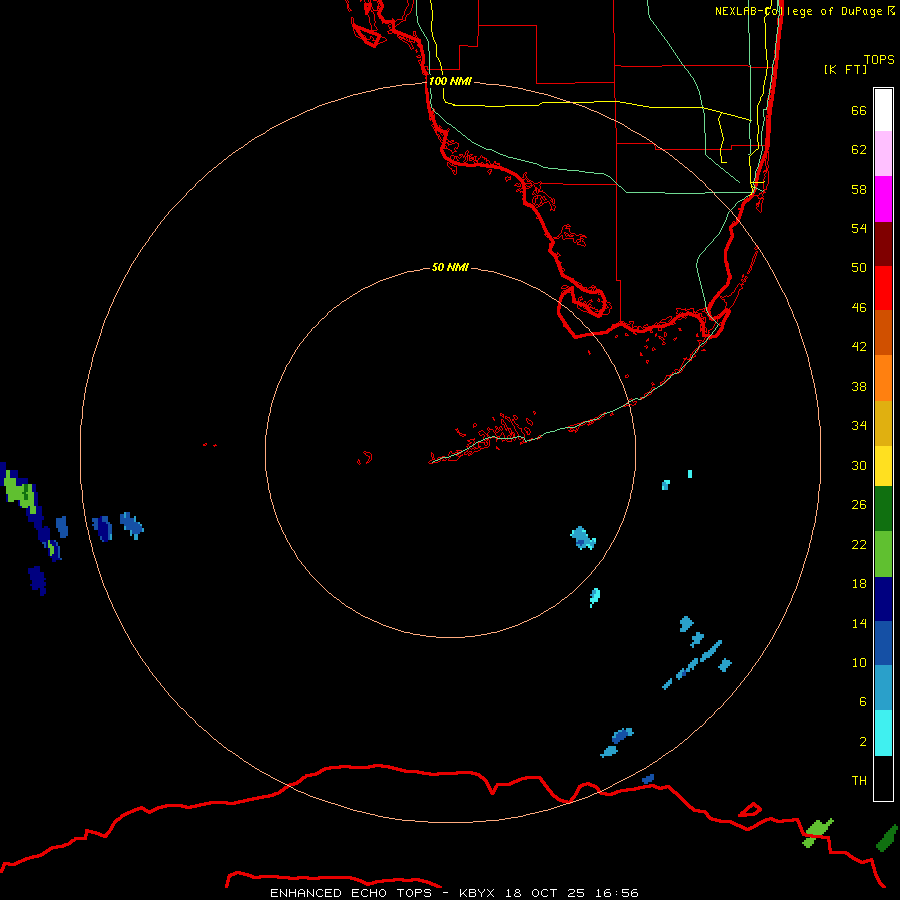Click the medium blue legend swatch
Screen dimensions: 900x900
[x=883, y=643]
